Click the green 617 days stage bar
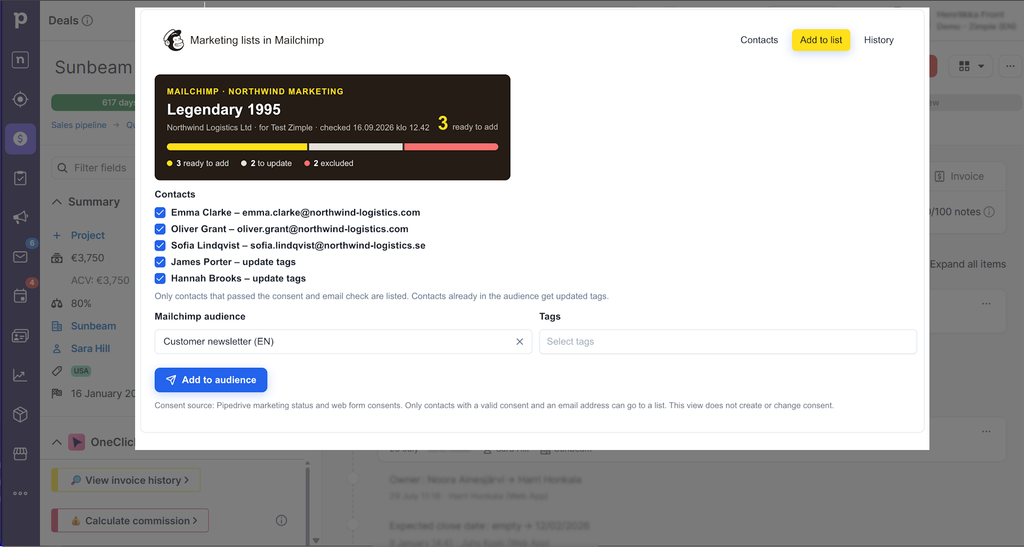 [x=93, y=102]
